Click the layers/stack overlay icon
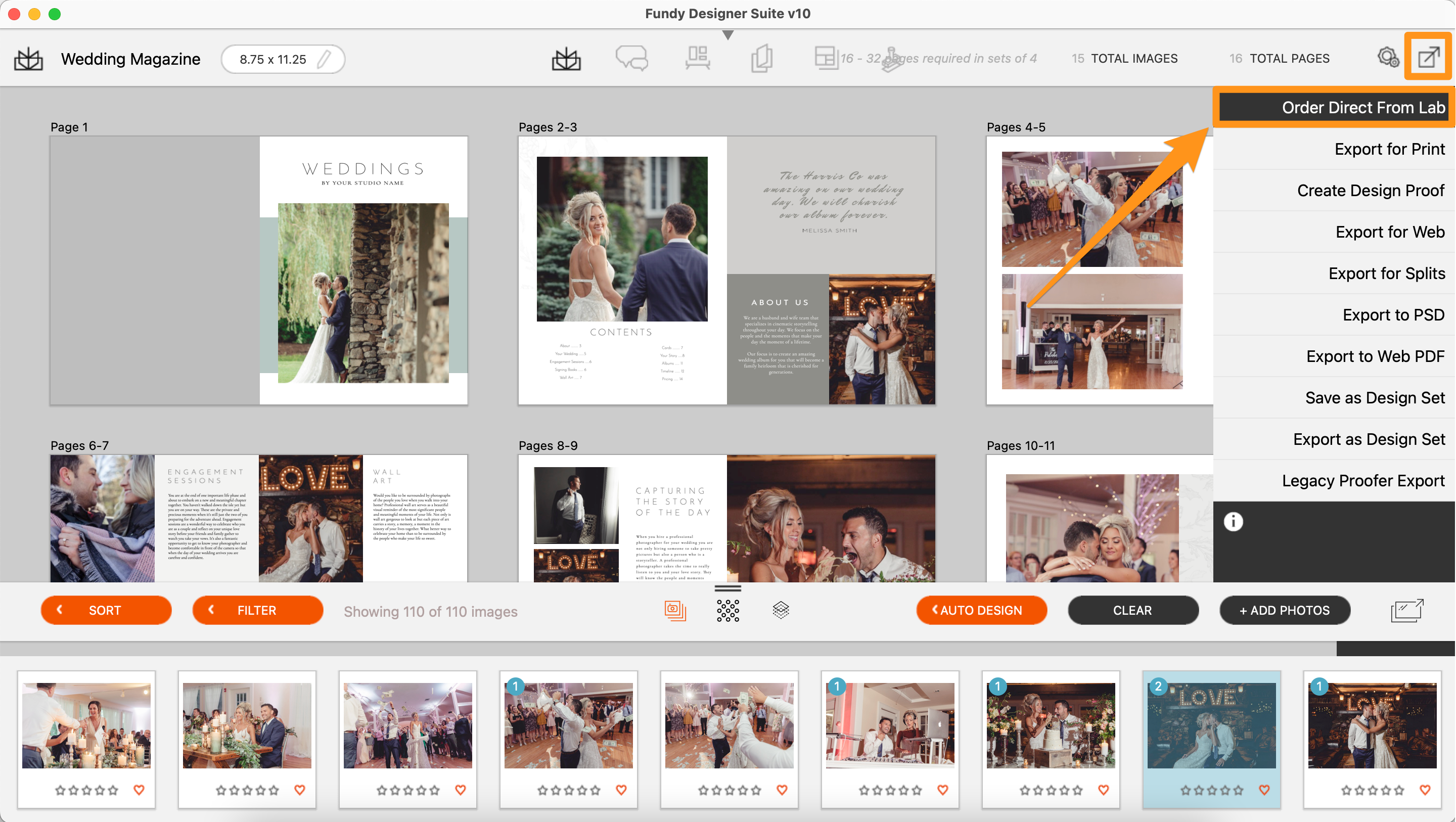The image size is (1456, 822). (x=780, y=609)
